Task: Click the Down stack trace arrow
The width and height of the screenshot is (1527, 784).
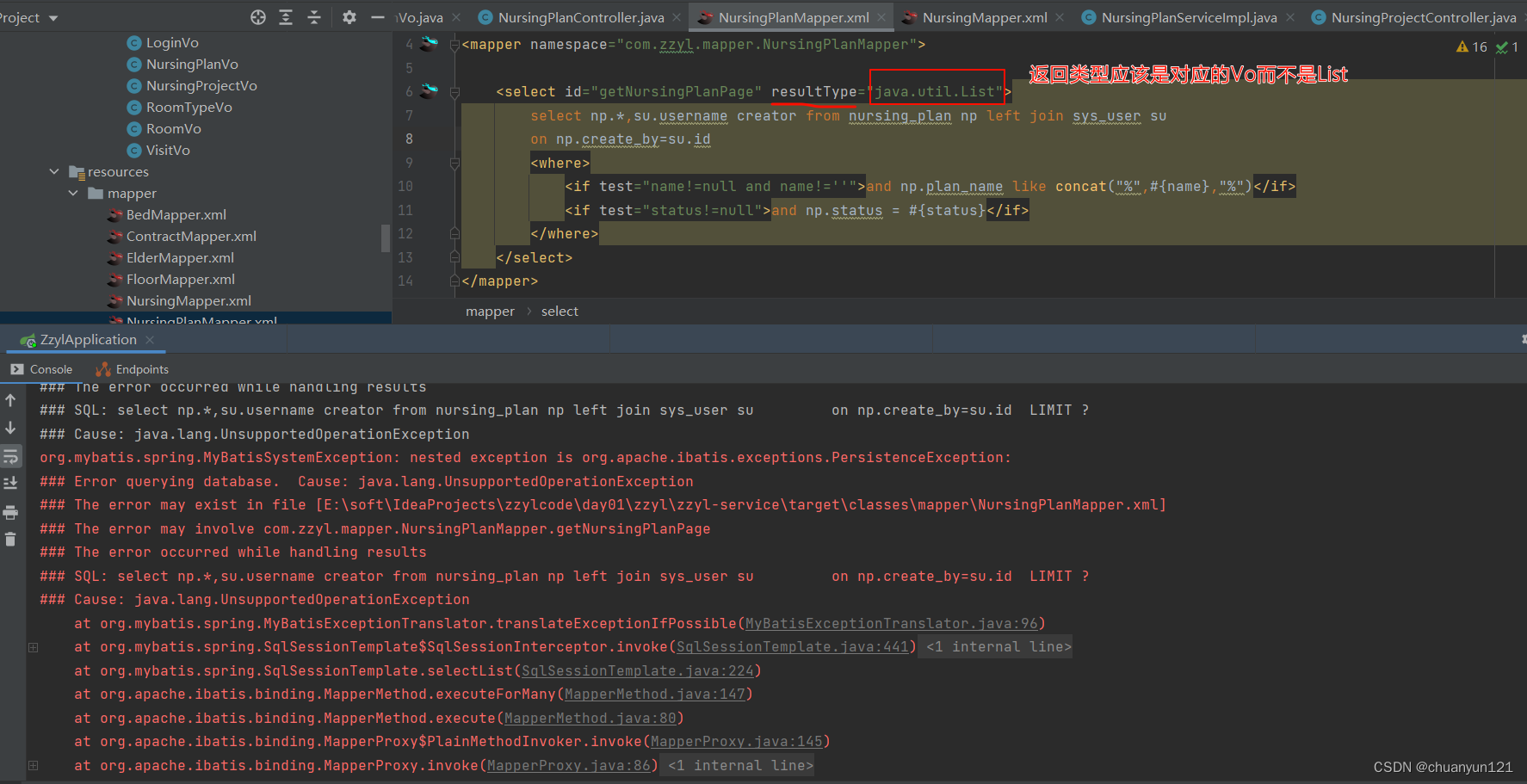Action: coord(10,428)
